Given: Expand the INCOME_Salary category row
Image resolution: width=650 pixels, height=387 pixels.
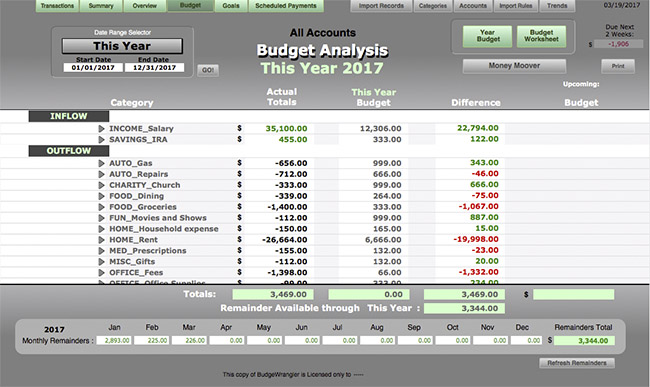Looking at the screenshot, I should [x=101, y=129].
